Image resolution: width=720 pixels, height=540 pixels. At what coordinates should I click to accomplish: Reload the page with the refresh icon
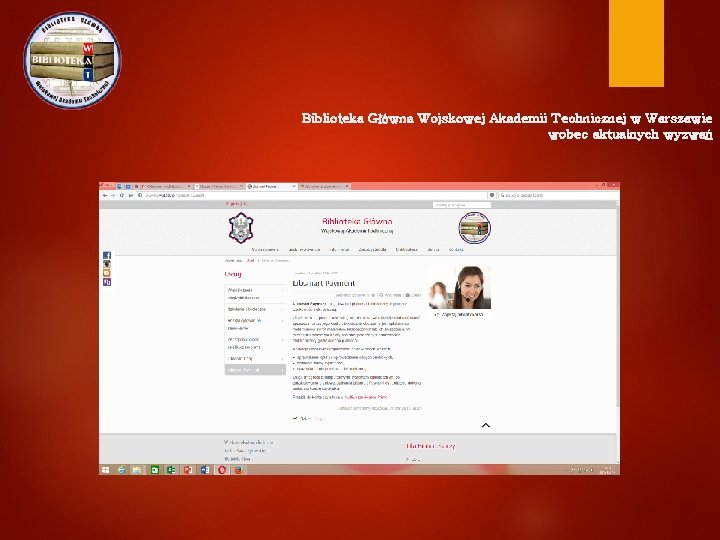pyautogui.click(x=122, y=195)
